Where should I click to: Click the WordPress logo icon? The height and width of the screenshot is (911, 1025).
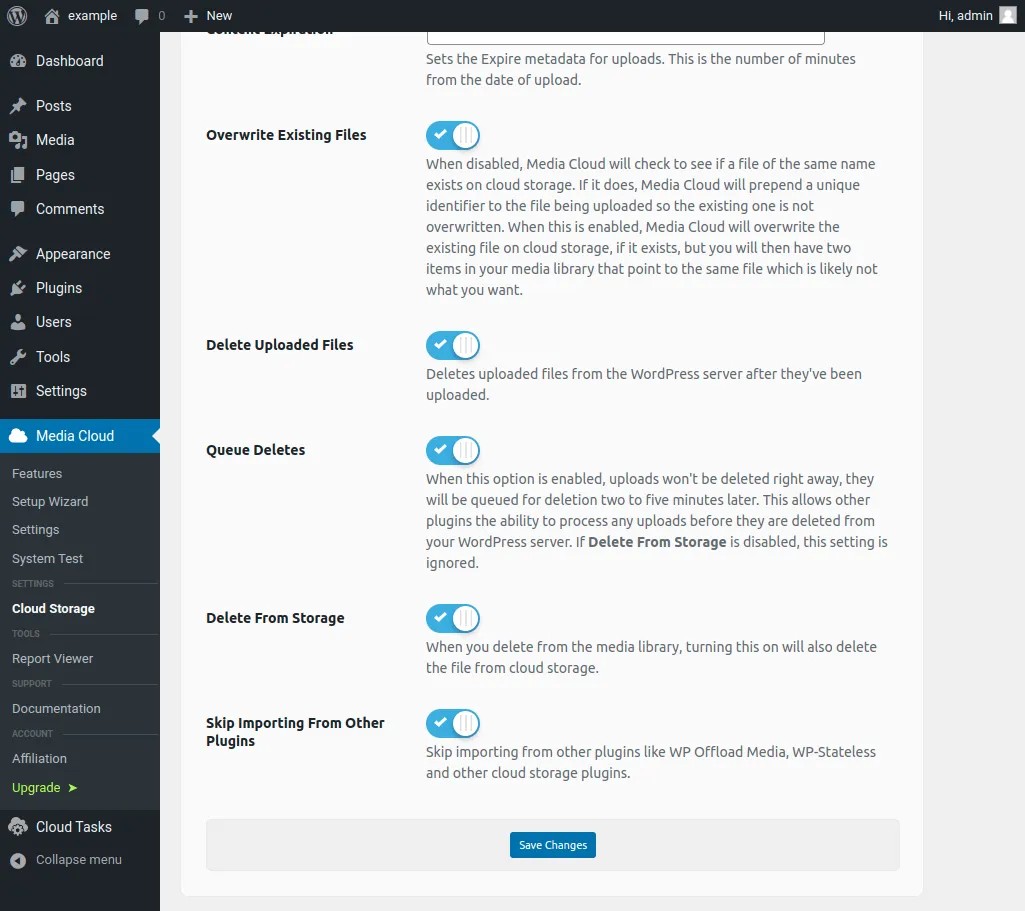coord(17,16)
